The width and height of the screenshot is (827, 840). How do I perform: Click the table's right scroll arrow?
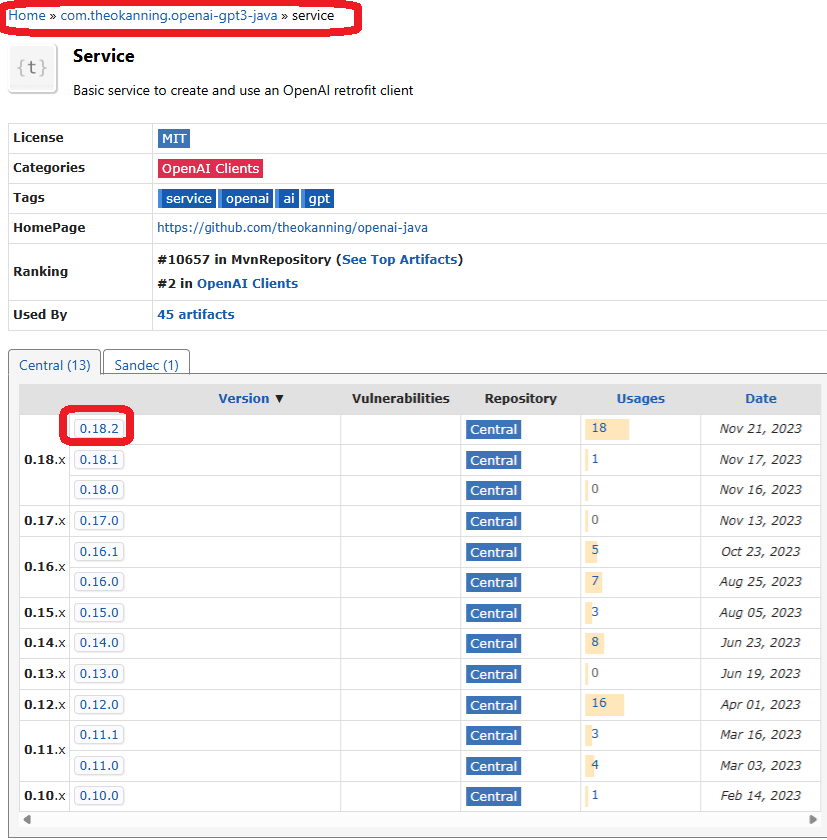813,820
